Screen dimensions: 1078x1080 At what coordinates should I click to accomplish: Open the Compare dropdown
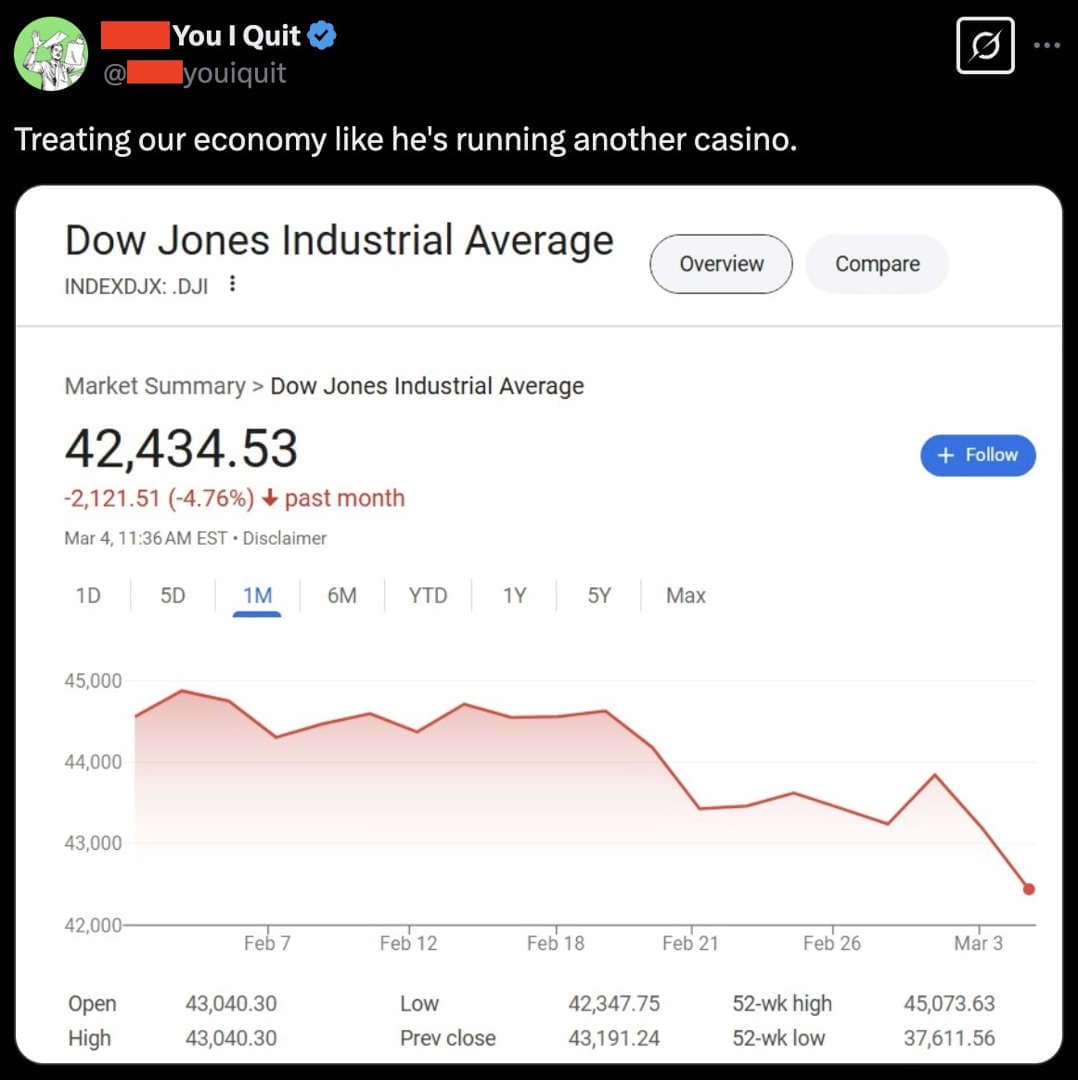[876, 264]
